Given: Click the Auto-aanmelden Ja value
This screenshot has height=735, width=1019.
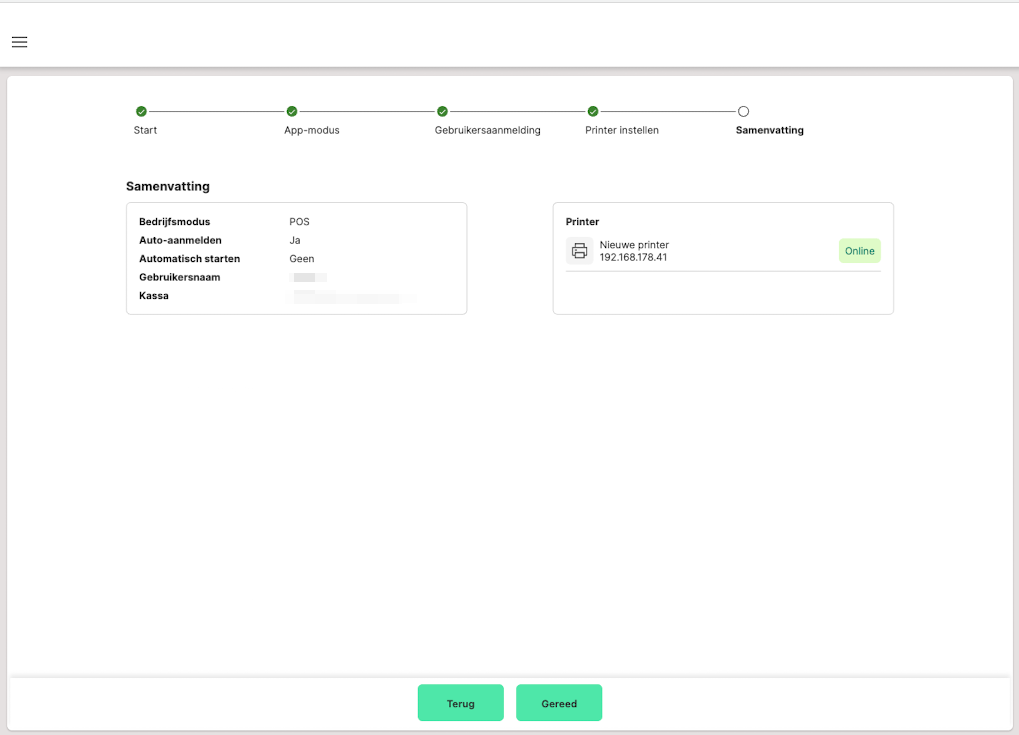Looking at the screenshot, I should (x=295, y=240).
